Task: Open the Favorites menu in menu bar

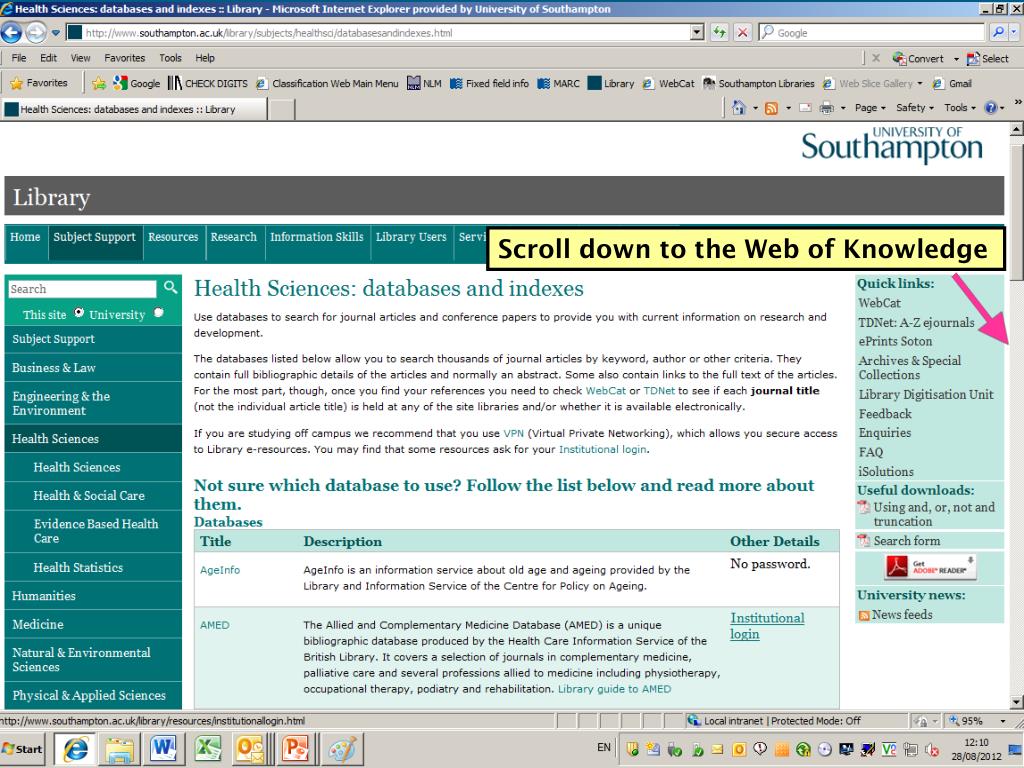Action: 125,57
